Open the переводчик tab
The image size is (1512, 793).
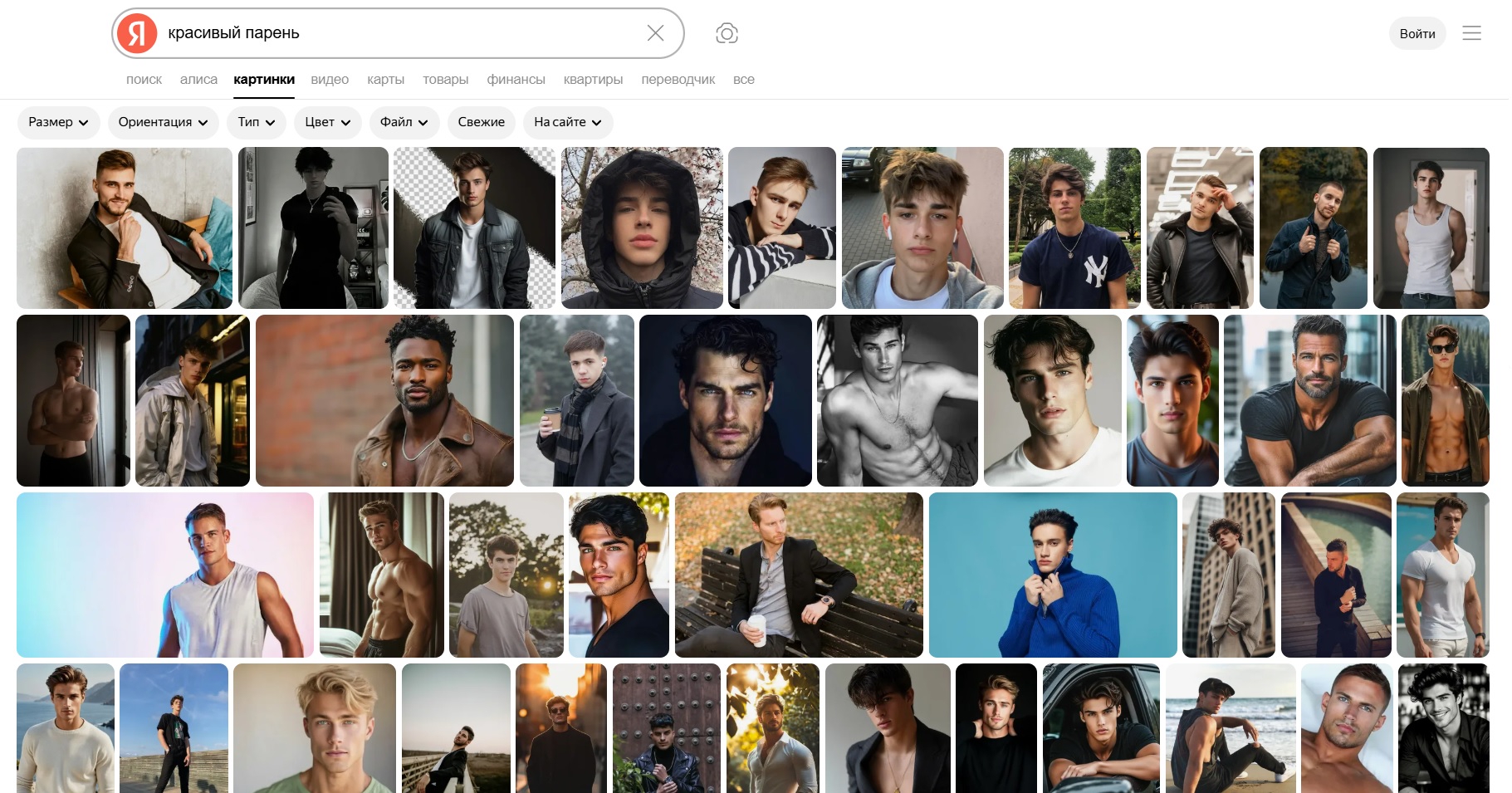678,80
